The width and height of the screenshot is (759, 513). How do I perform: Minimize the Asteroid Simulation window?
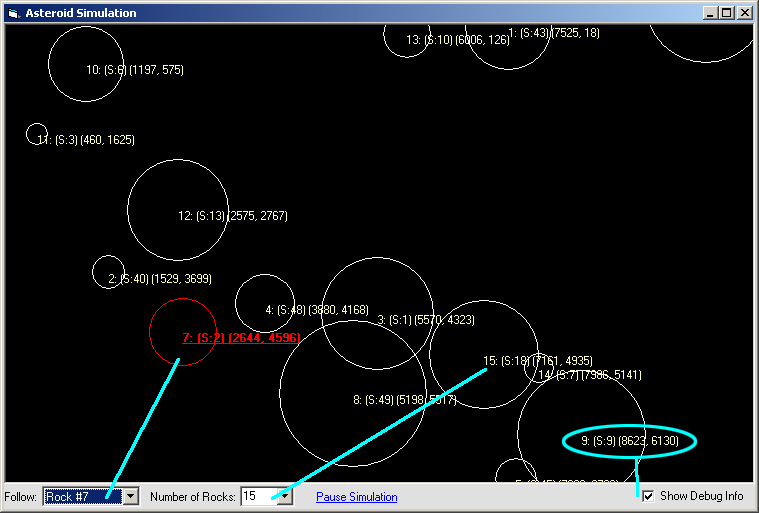click(x=710, y=13)
